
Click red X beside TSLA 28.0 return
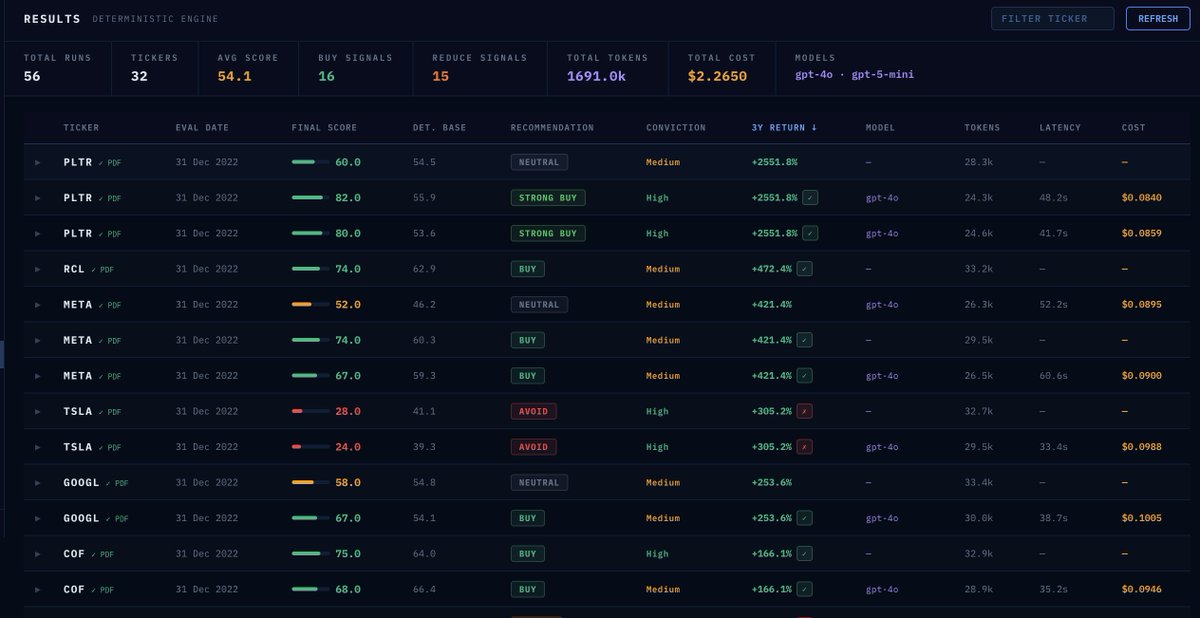click(x=805, y=411)
